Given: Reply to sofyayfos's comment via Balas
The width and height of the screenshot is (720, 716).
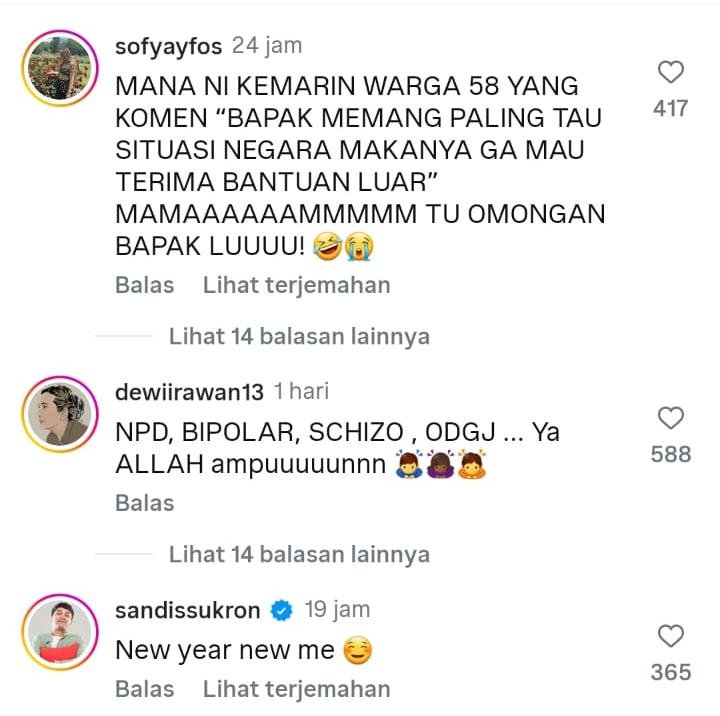Looking at the screenshot, I should [145, 285].
